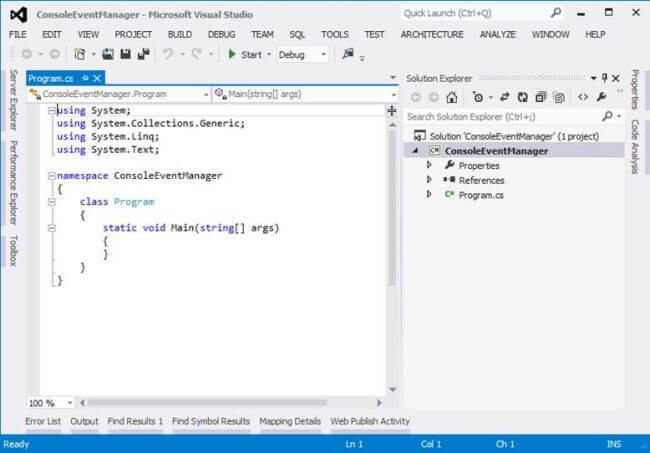650x453 pixels.
Task: Open the BUILD menu
Action: point(179,34)
